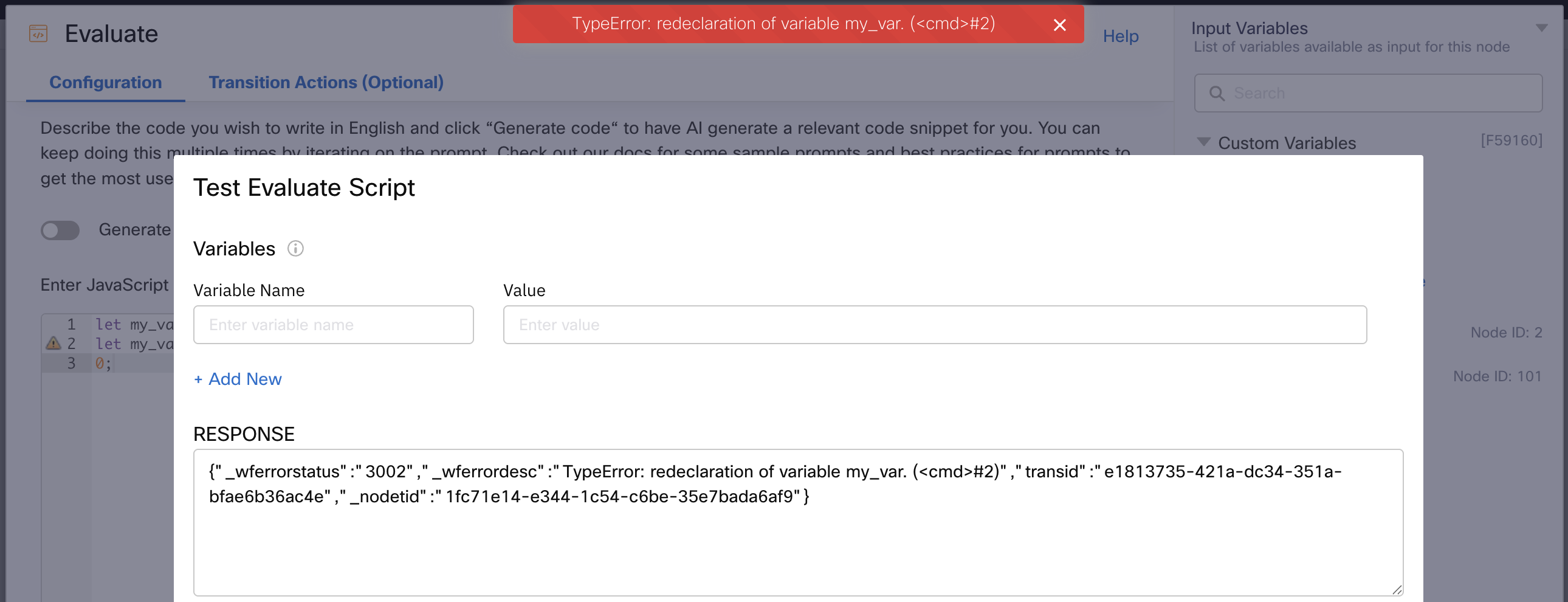1568x602 pixels.
Task: Click the magnifier icon in the Search box
Action: click(1216, 93)
